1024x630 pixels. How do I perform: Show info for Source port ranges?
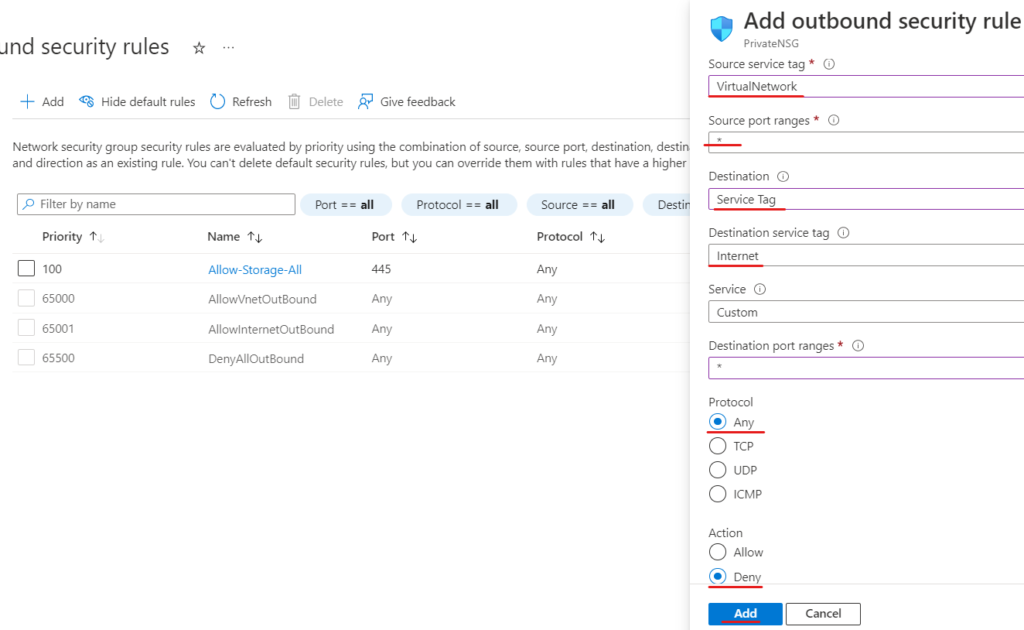[x=833, y=120]
